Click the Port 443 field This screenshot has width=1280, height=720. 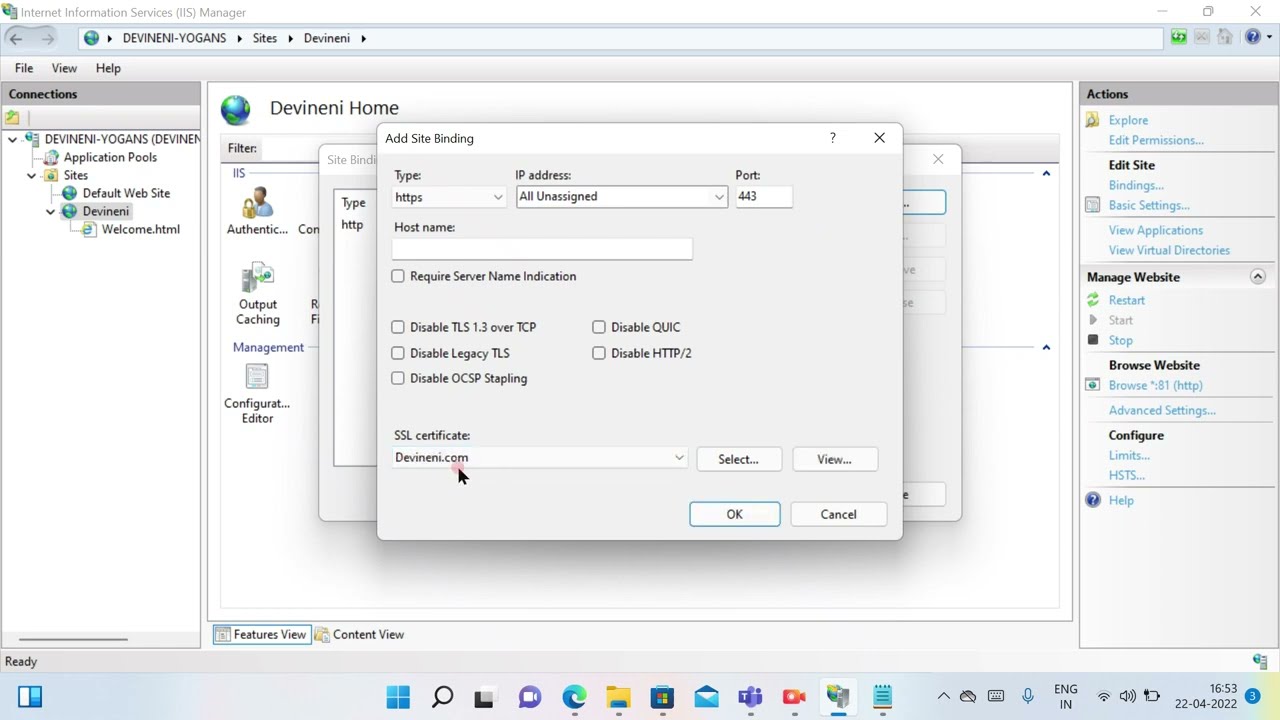(764, 197)
